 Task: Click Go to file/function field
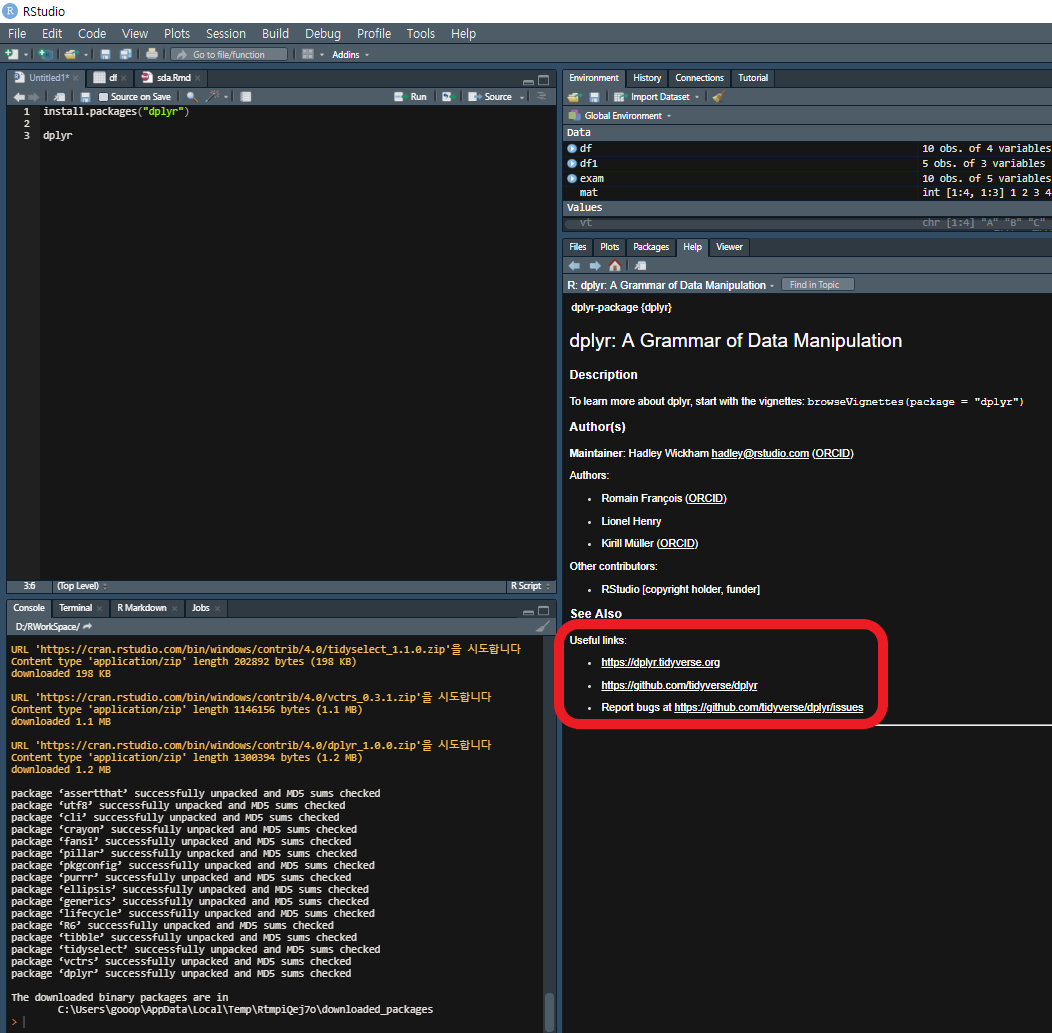pyautogui.click(x=229, y=55)
